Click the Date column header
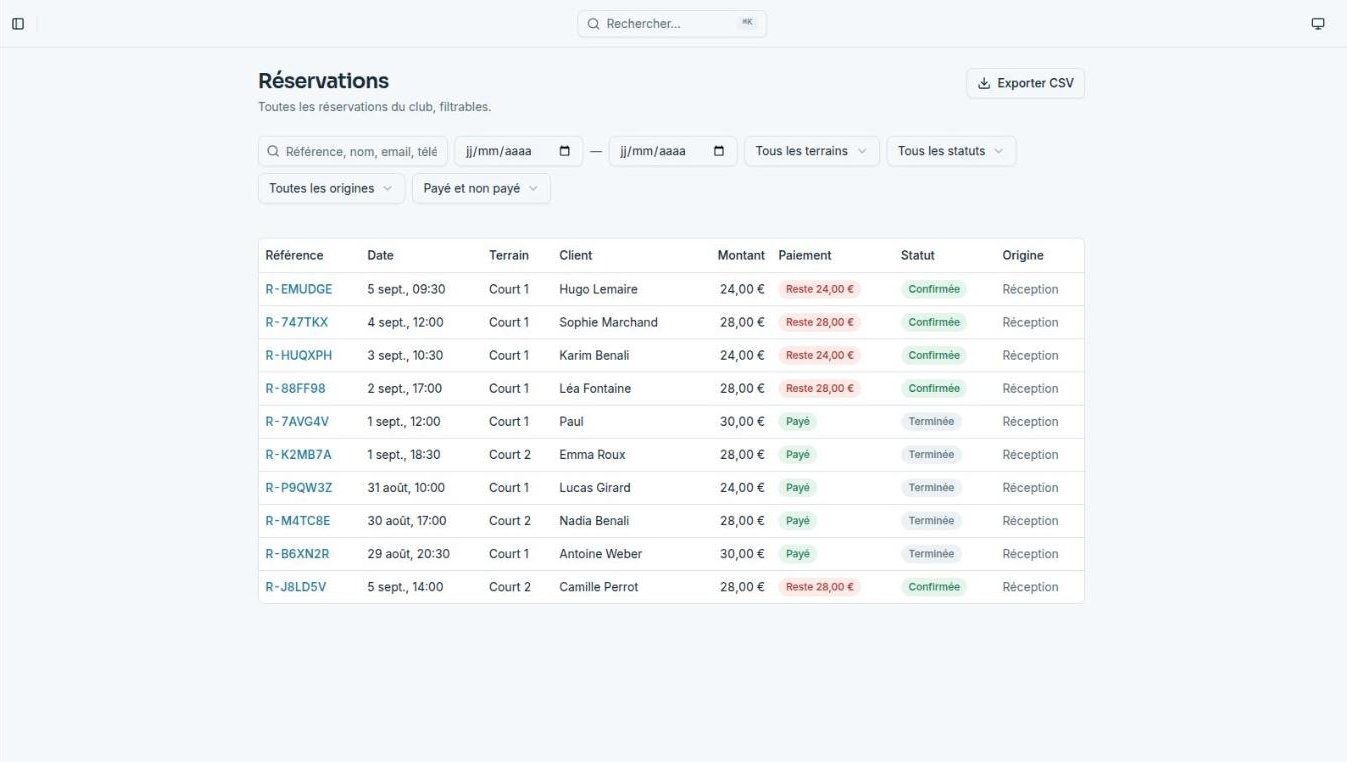 [380, 255]
